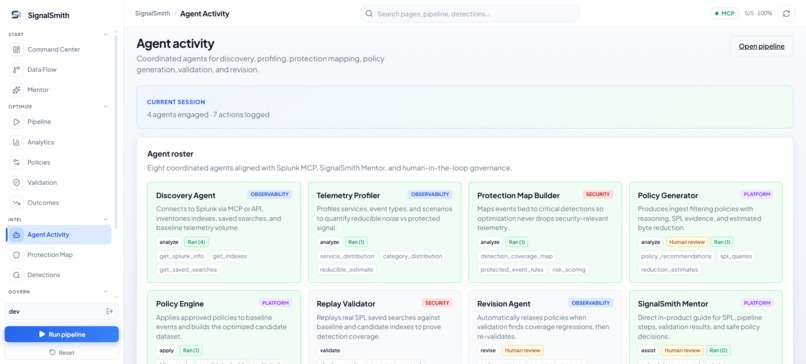The width and height of the screenshot is (806, 364).
Task: Click the MCP status badge
Action: coord(724,13)
